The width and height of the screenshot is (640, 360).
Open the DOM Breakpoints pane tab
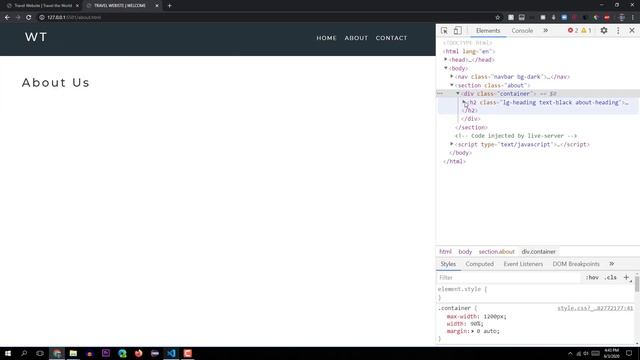pos(576,264)
